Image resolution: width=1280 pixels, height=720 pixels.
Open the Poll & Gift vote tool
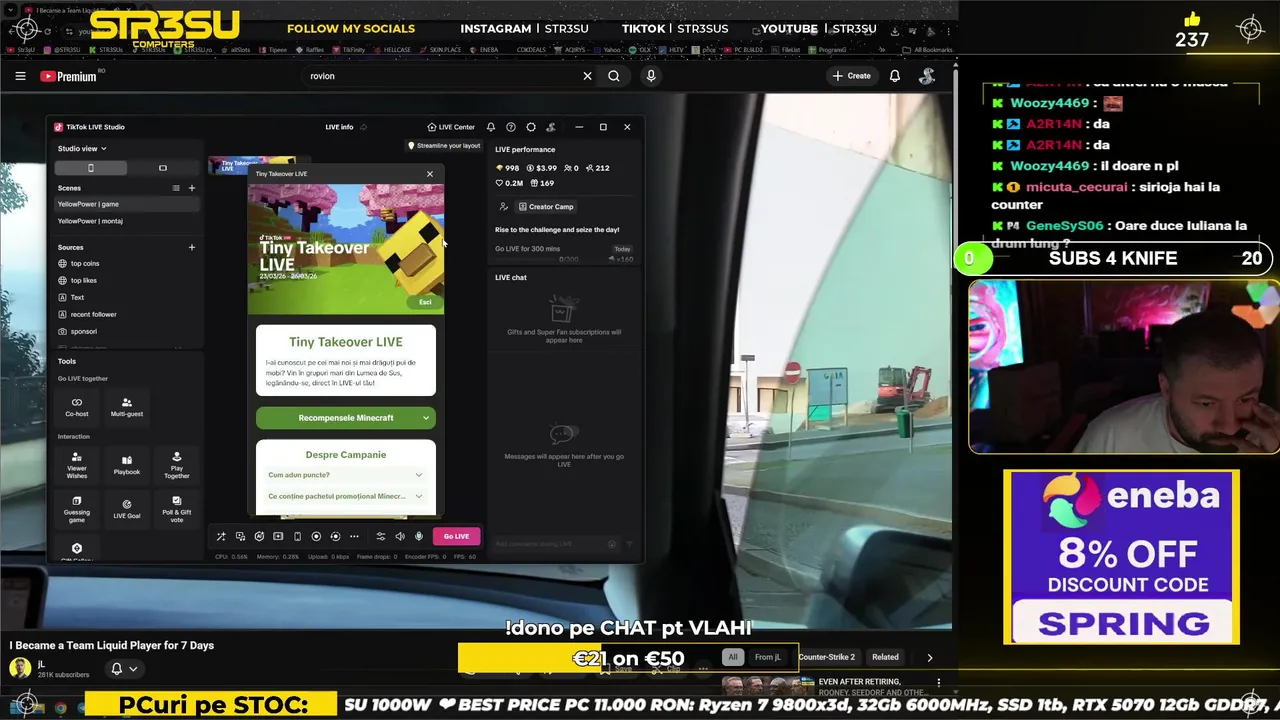point(176,509)
